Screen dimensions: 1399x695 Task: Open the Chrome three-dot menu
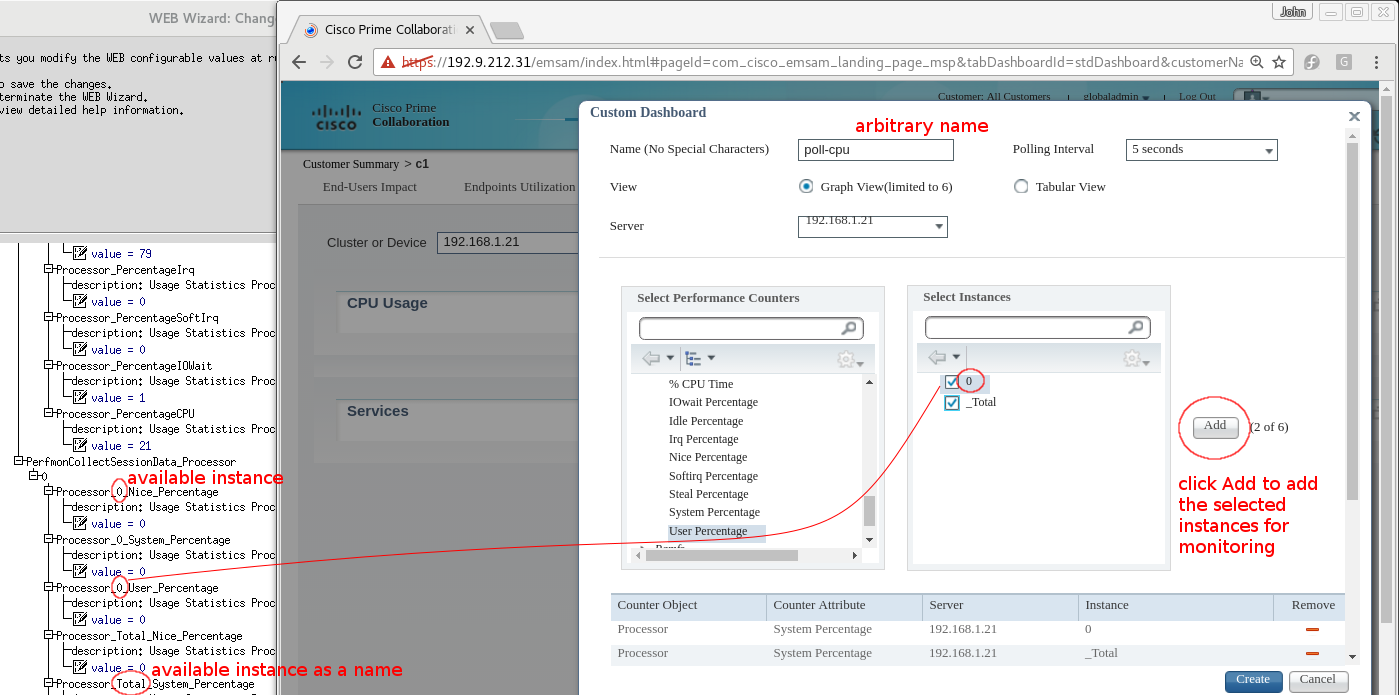point(1377,62)
